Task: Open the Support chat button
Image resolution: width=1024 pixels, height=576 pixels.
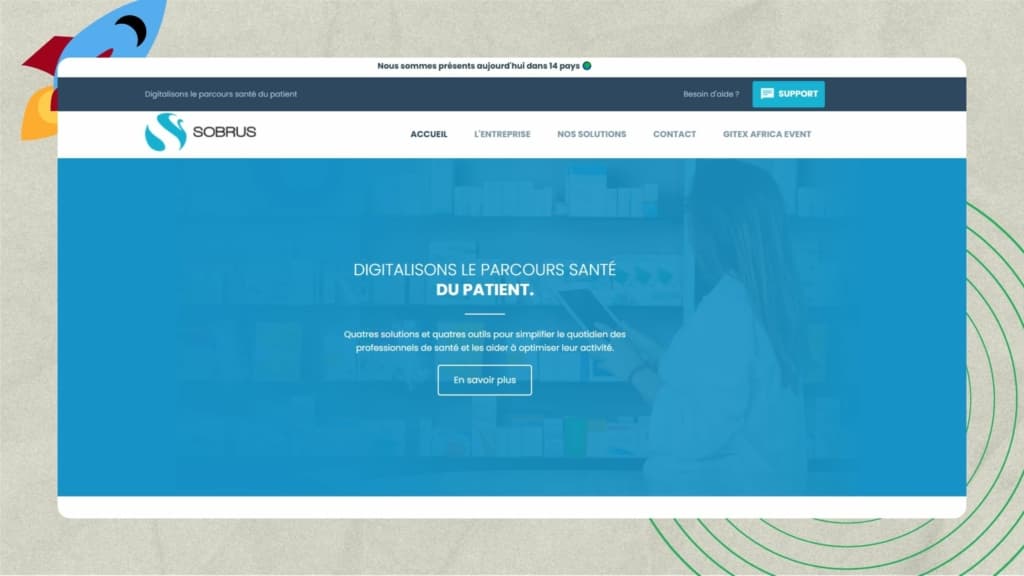Action: tap(788, 94)
